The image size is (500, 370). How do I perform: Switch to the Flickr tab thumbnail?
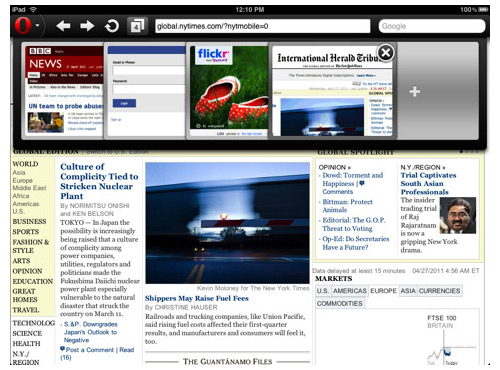click(x=229, y=91)
